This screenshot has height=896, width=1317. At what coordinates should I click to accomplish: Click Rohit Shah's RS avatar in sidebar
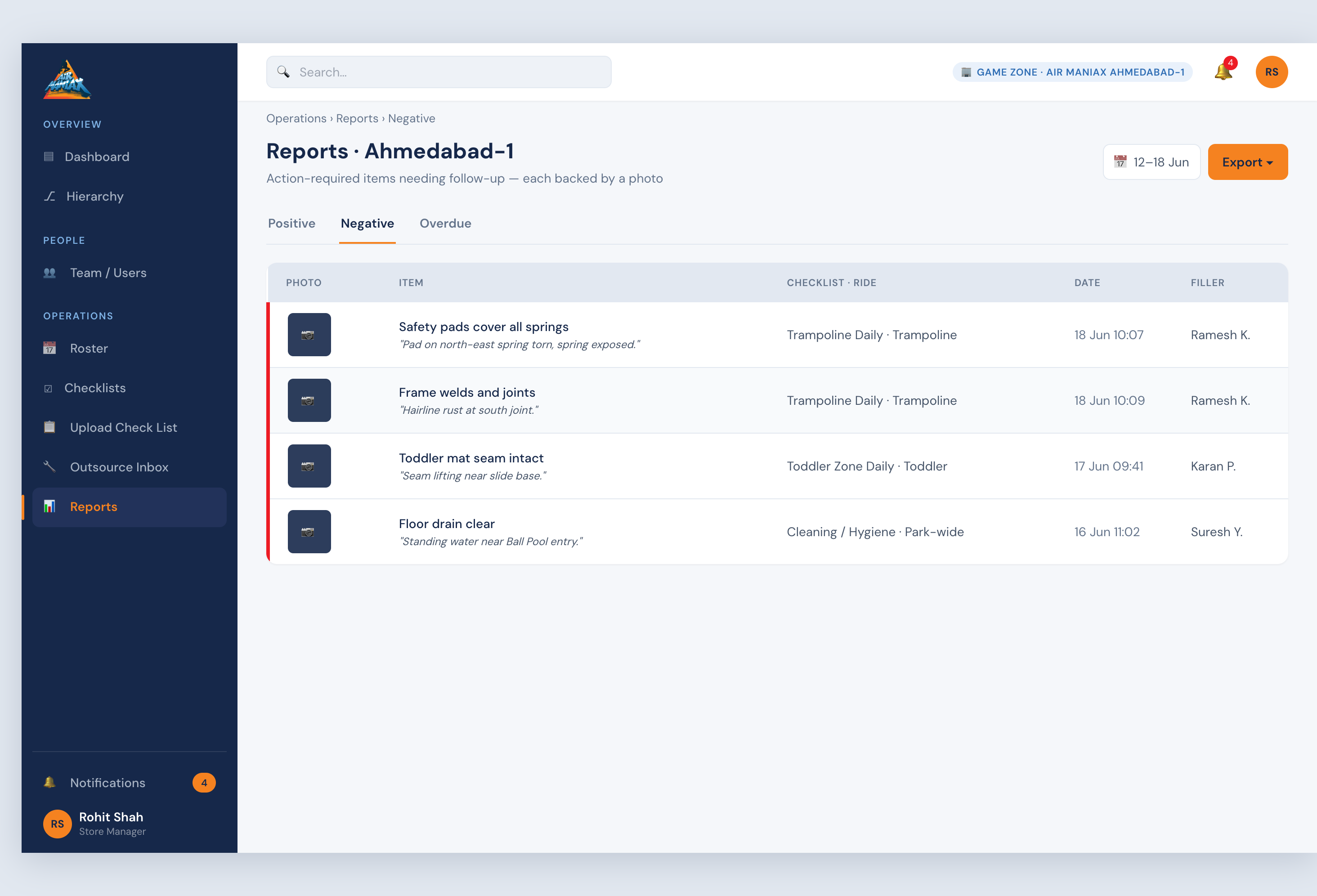tap(57, 824)
